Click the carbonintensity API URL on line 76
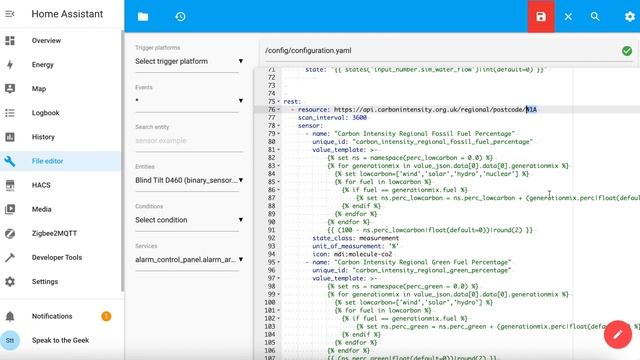This screenshot has width=640, height=360. point(435,109)
